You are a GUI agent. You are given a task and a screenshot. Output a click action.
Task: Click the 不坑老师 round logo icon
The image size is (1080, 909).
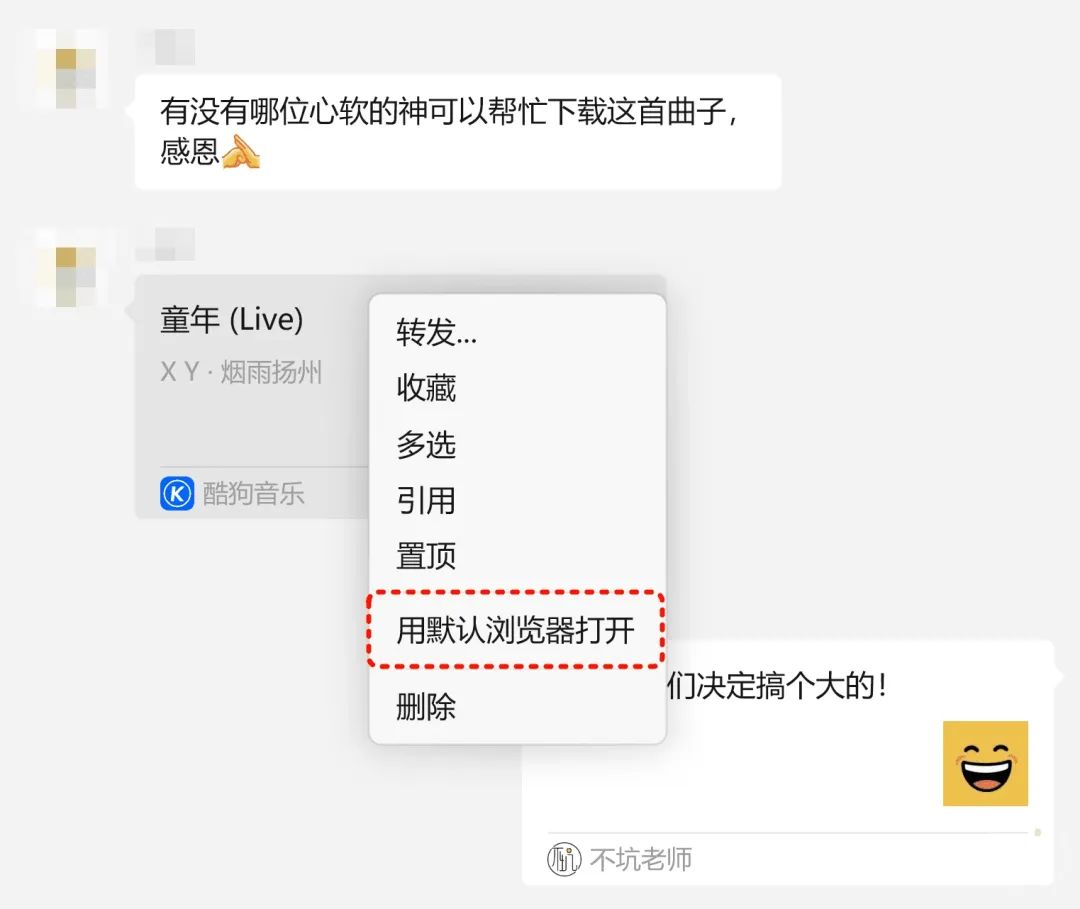coord(564,859)
